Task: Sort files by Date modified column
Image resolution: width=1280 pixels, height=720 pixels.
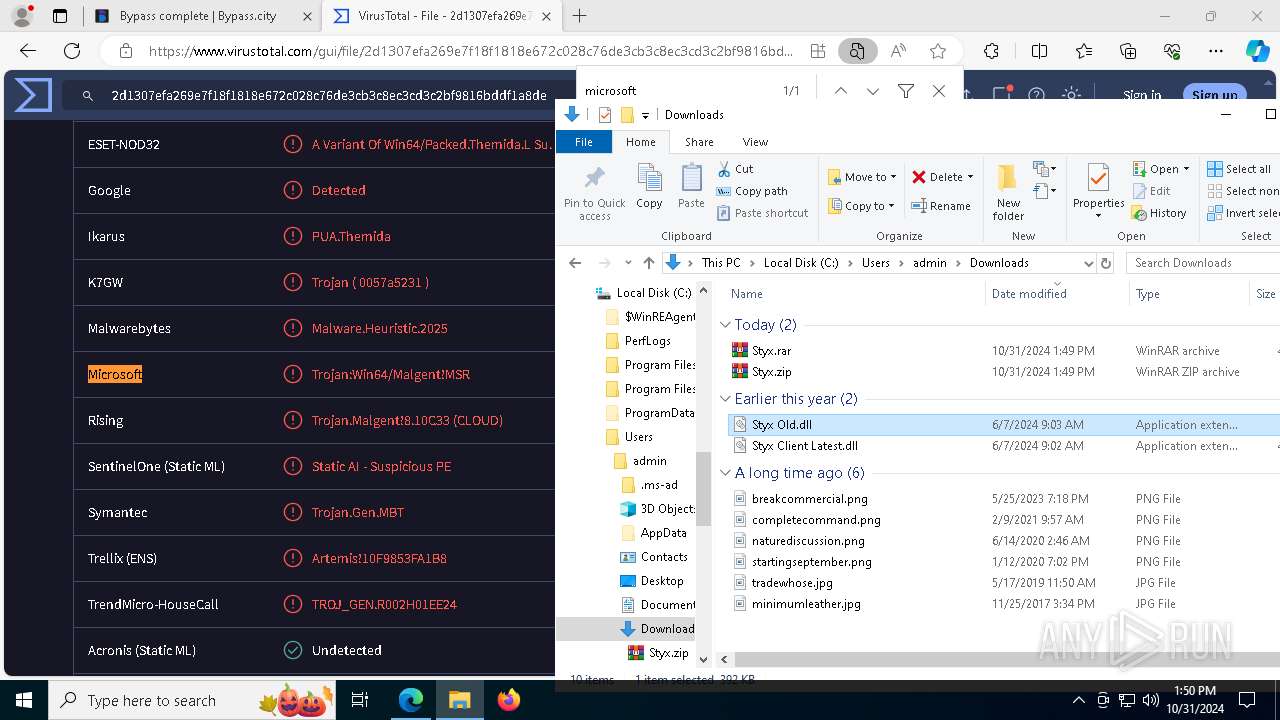Action: 1058,293
